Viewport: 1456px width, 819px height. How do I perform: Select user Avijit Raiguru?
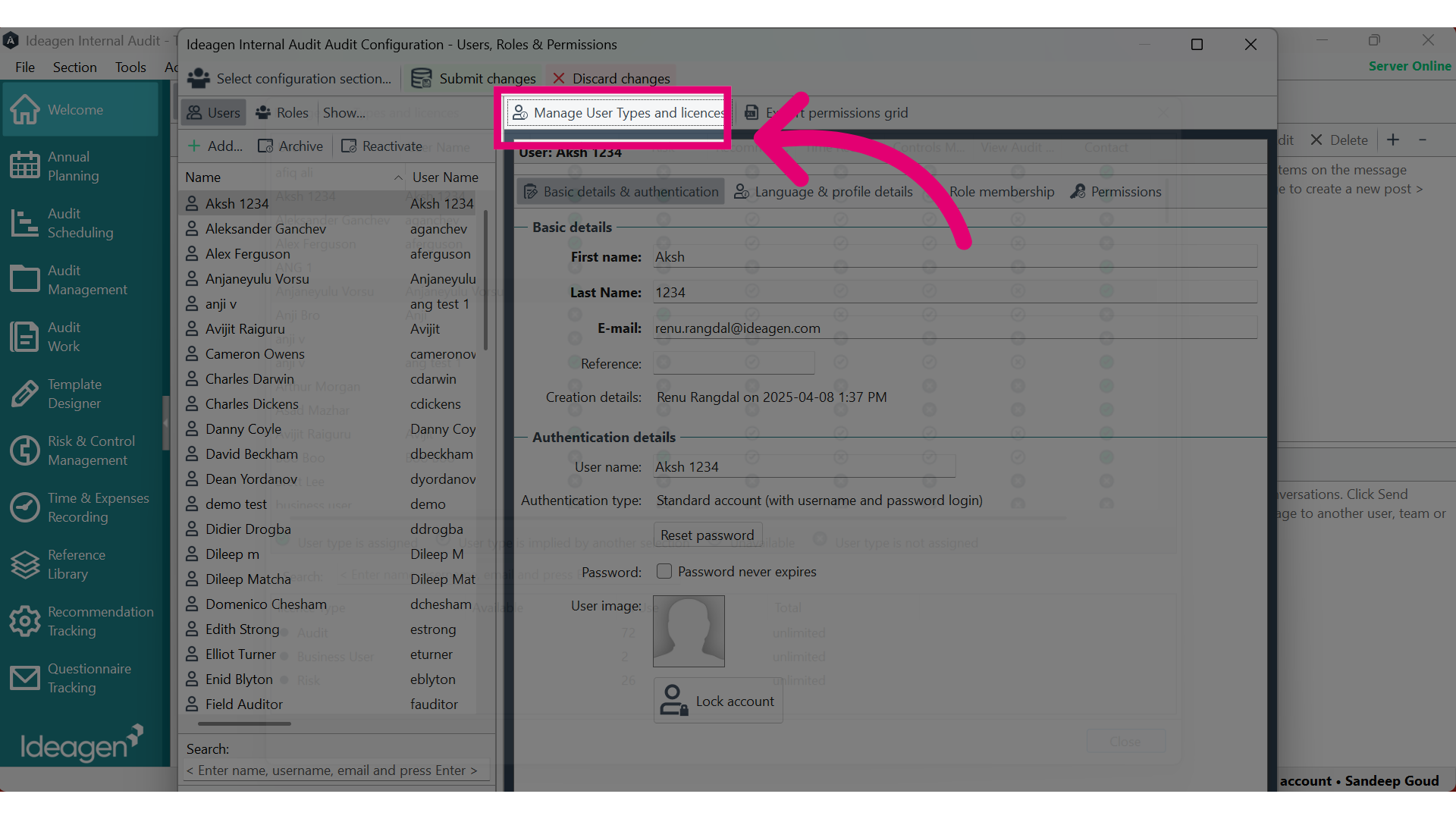click(328, 329)
